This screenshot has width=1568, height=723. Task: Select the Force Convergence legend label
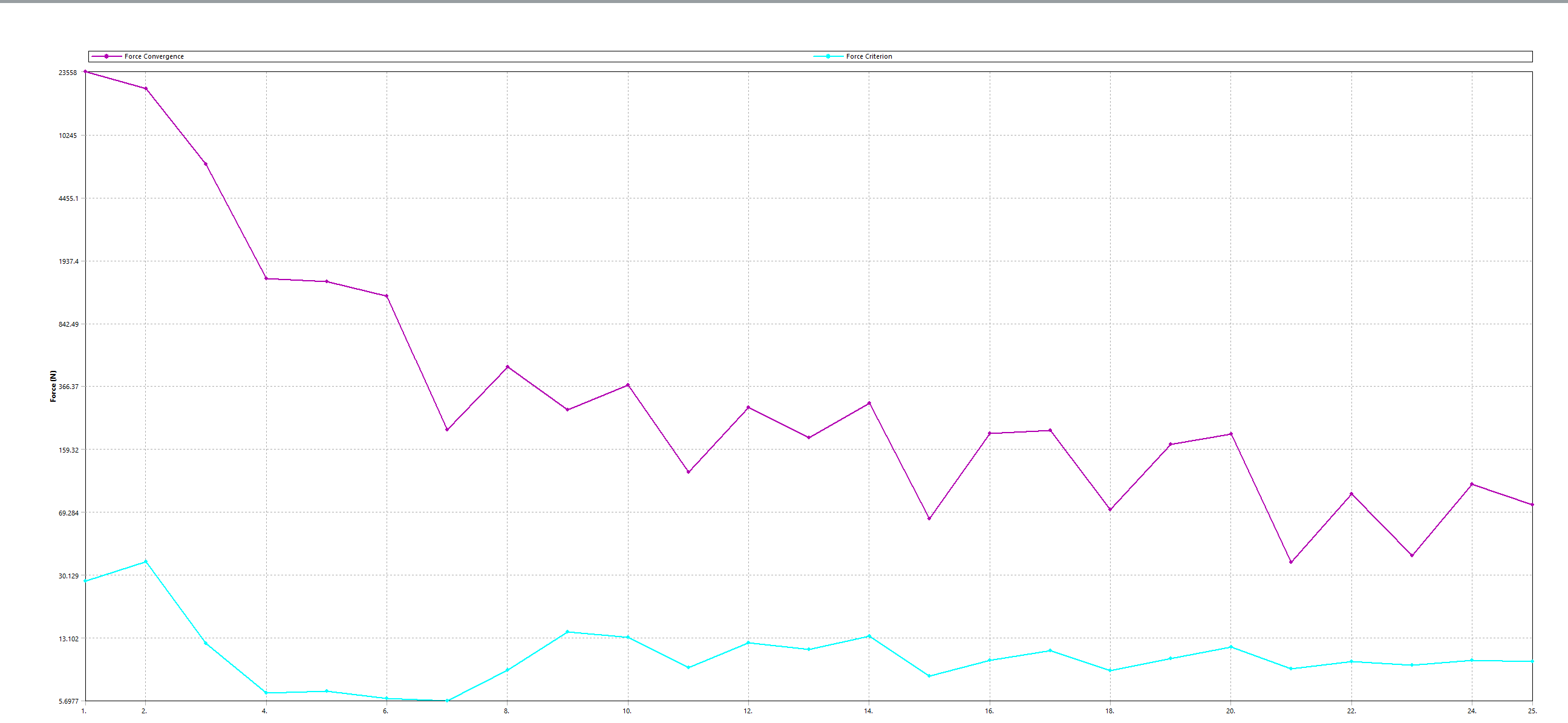coord(154,57)
